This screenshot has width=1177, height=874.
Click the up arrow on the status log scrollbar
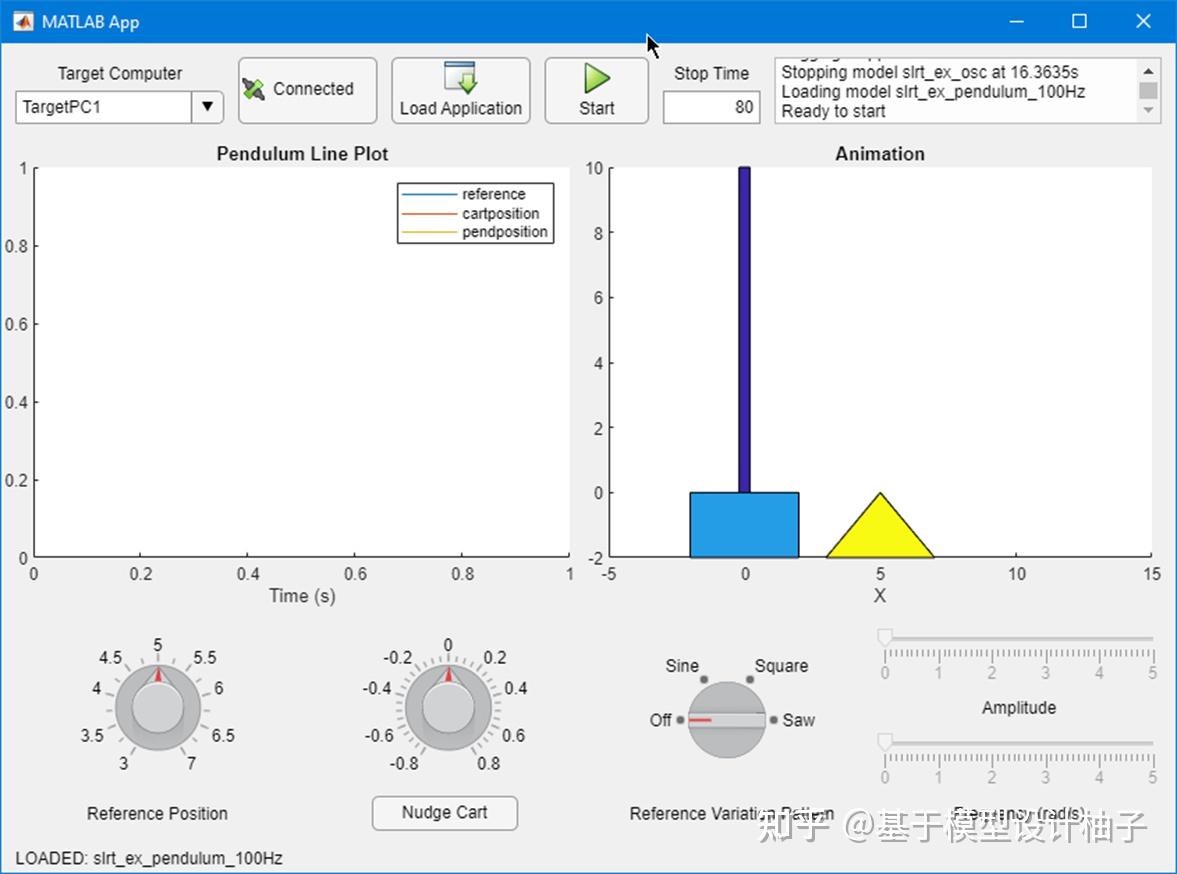(x=1148, y=69)
